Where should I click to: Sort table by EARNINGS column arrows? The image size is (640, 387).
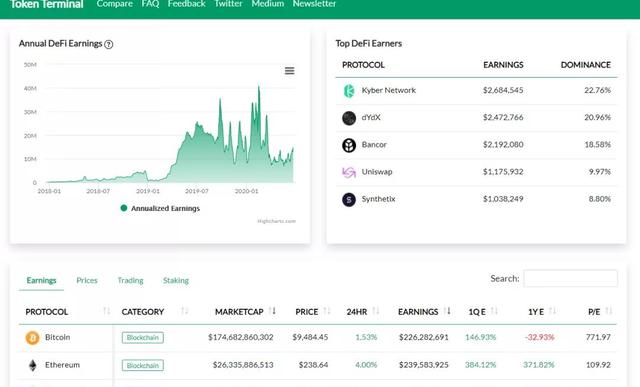pos(447,311)
